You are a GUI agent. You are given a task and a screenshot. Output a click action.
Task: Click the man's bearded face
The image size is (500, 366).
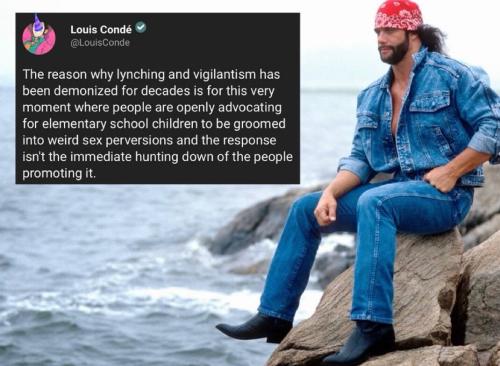[x=392, y=45]
